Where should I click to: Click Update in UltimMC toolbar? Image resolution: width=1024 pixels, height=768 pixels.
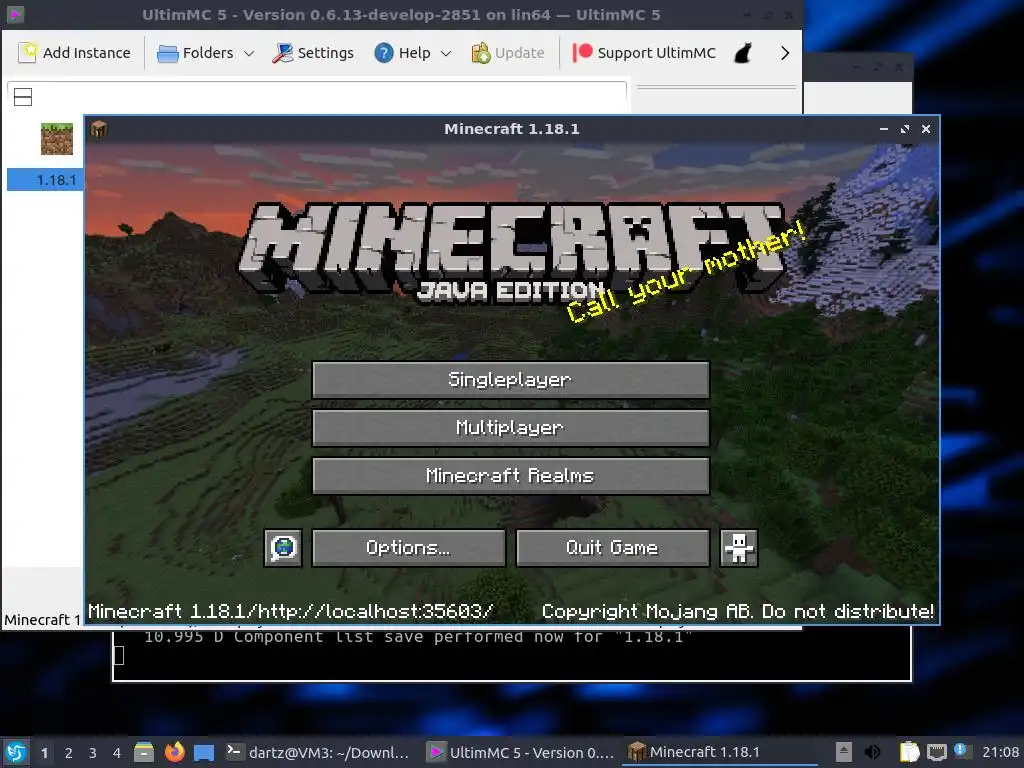tap(508, 53)
